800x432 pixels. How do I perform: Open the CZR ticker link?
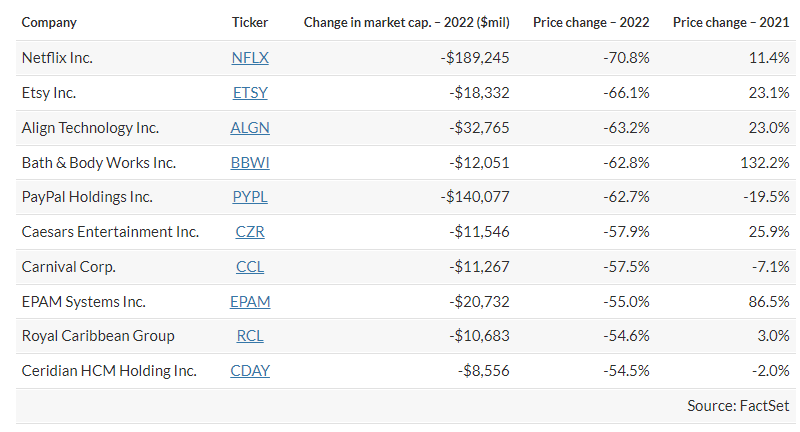point(249,232)
